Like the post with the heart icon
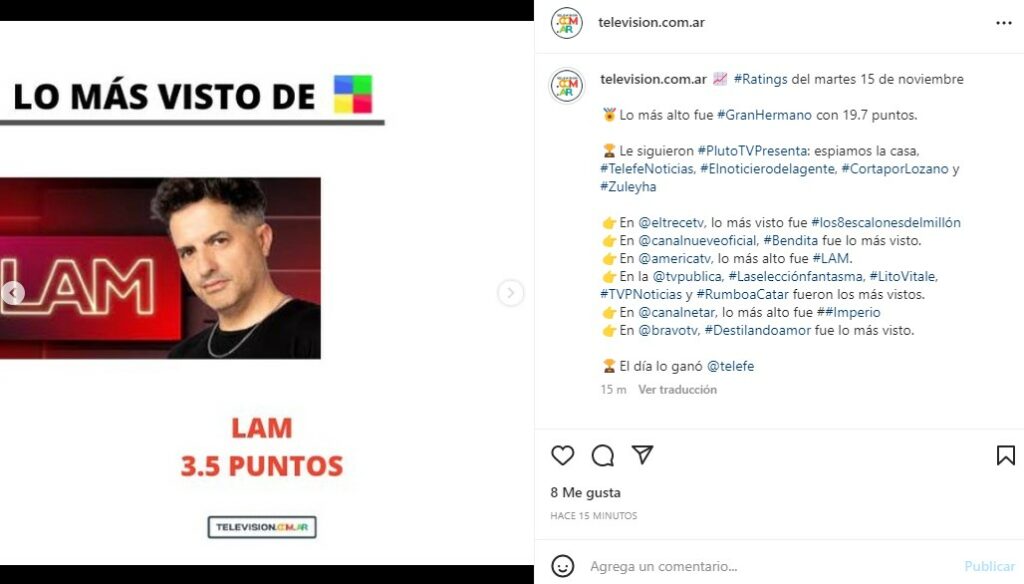Image resolution: width=1024 pixels, height=584 pixels. click(x=562, y=455)
